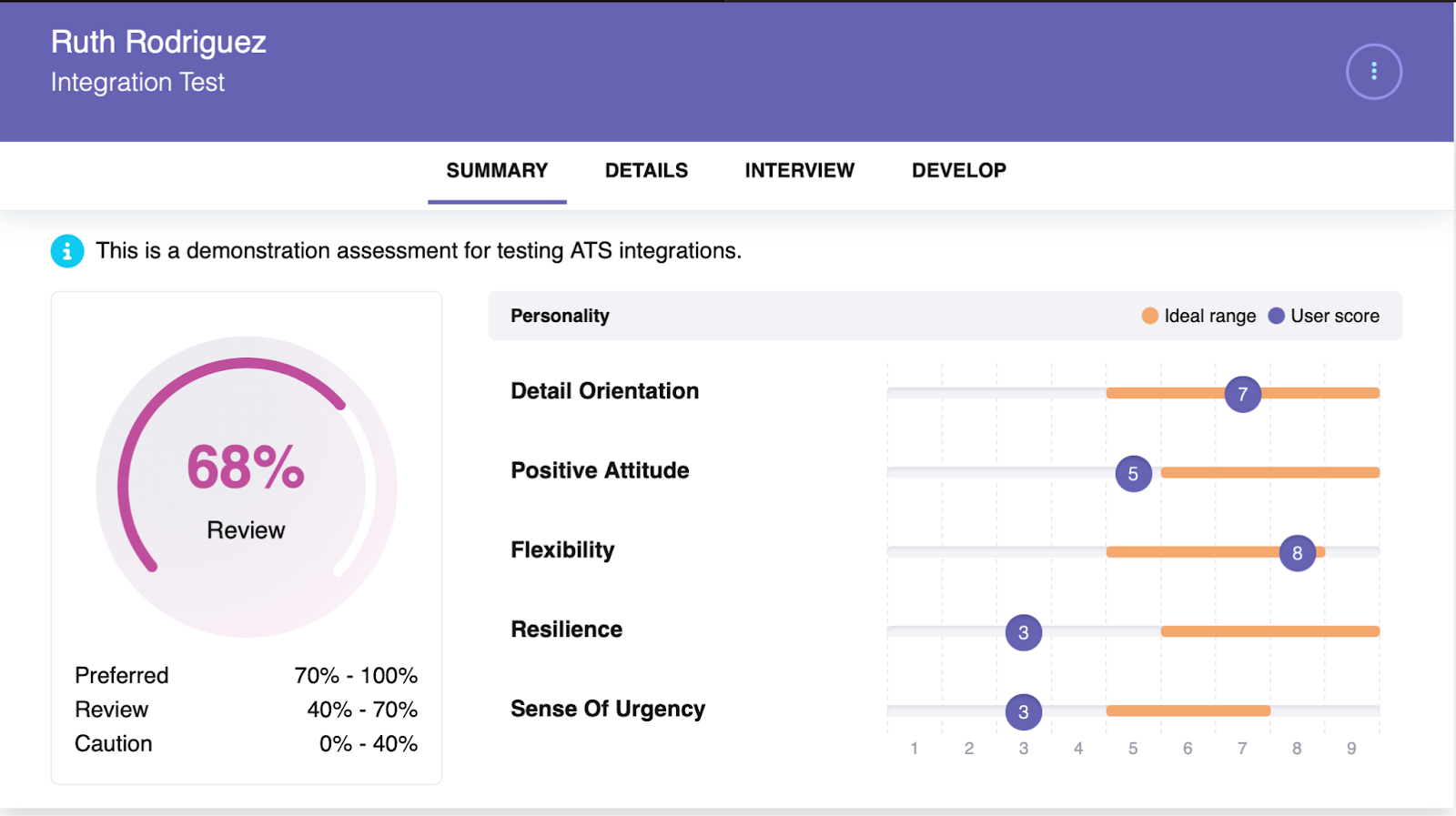Click the blue info icon

click(x=67, y=251)
